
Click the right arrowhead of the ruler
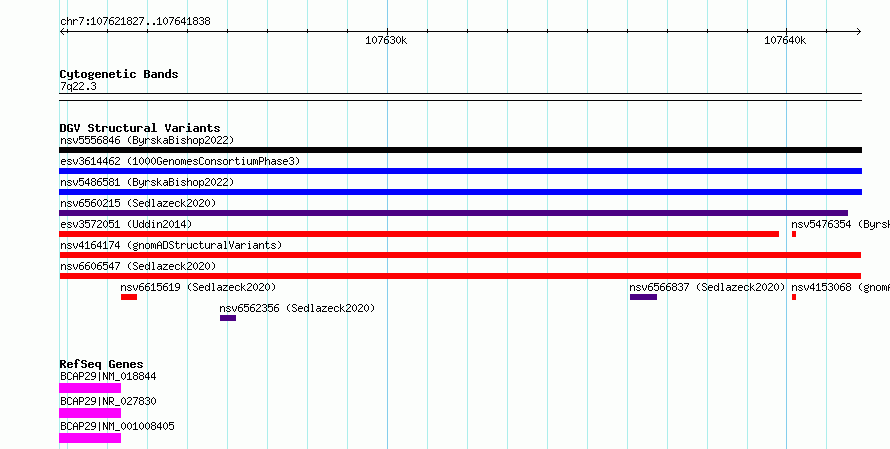[x=858, y=32]
